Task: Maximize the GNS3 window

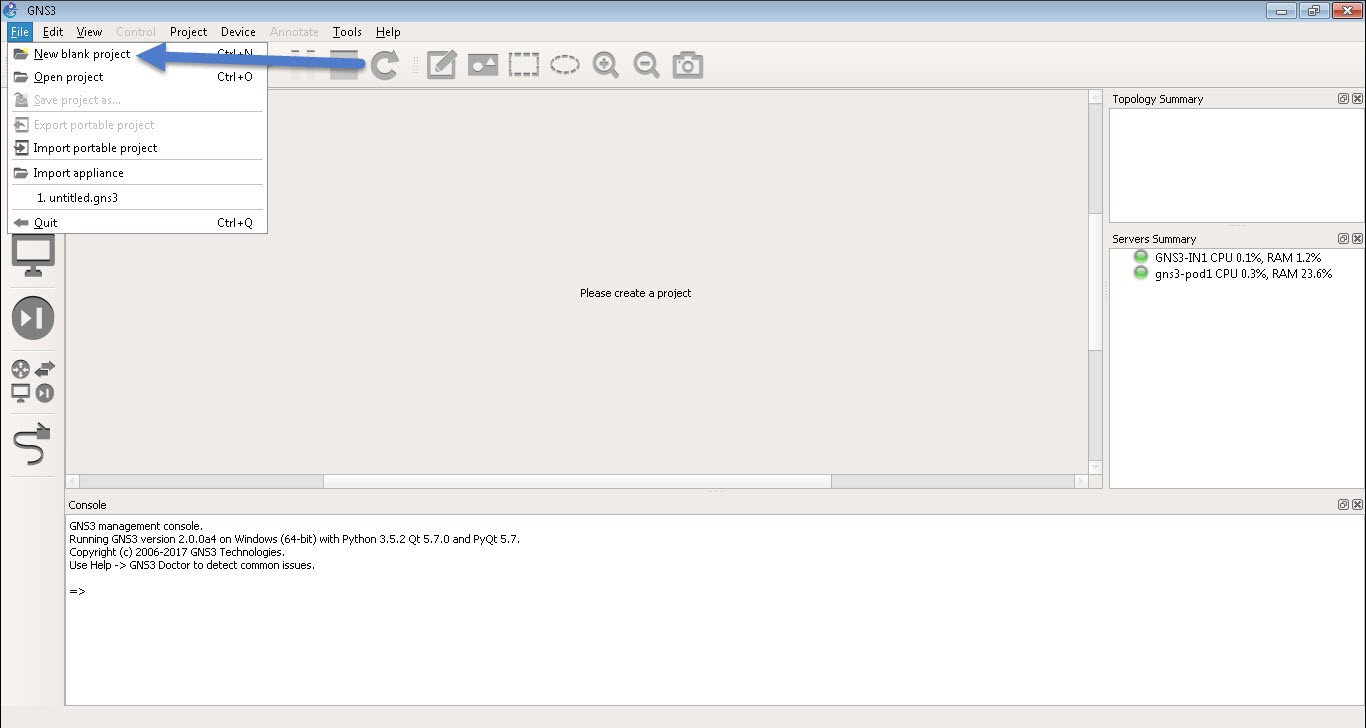Action: click(1313, 10)
